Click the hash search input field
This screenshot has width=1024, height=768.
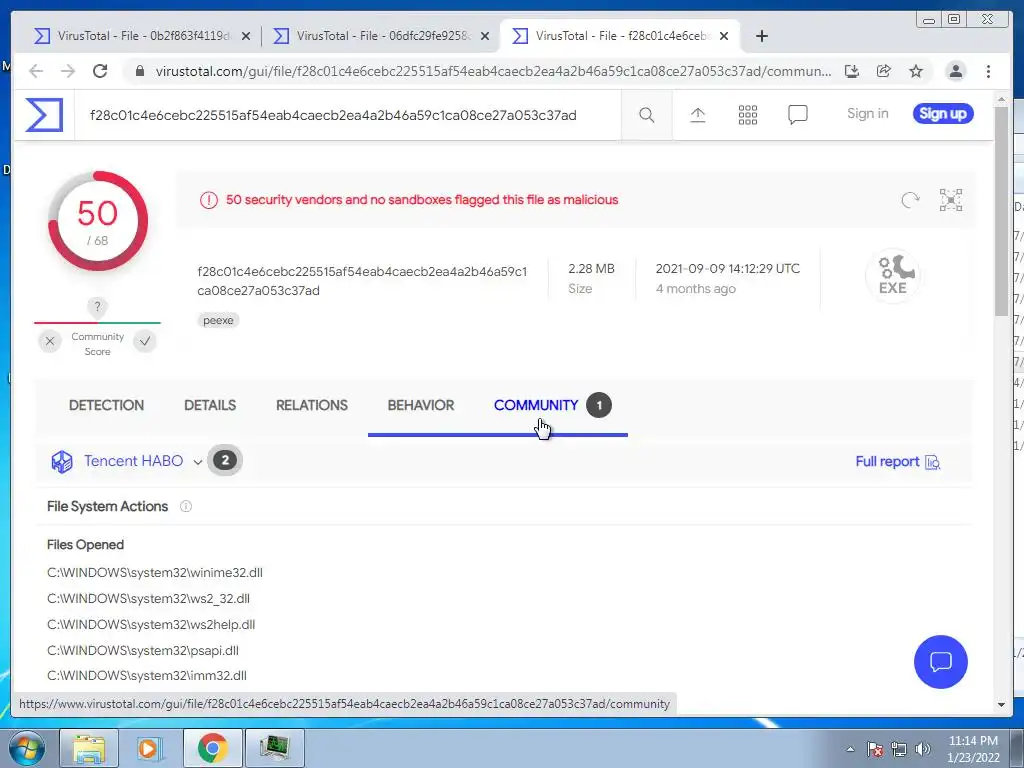click(x=347, y=116)
